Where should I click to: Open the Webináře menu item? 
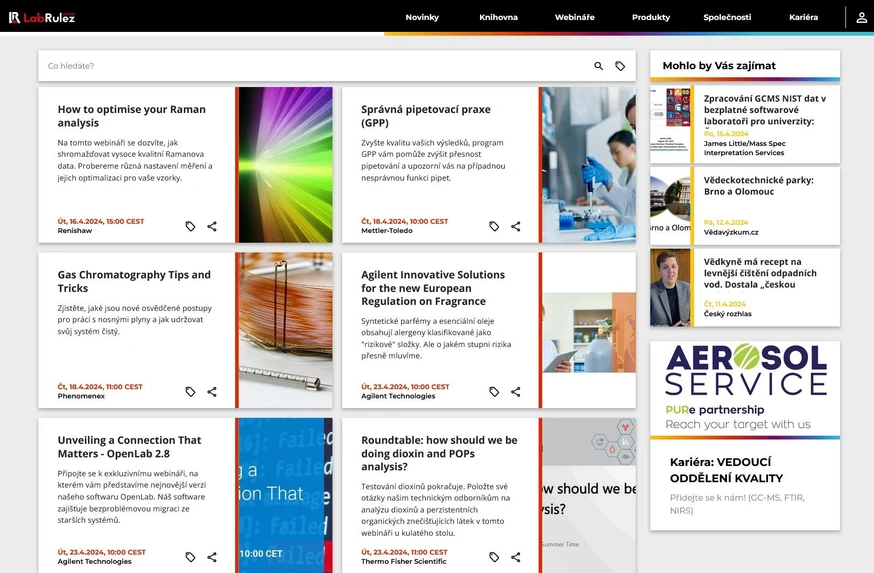[x=574, y=17]
